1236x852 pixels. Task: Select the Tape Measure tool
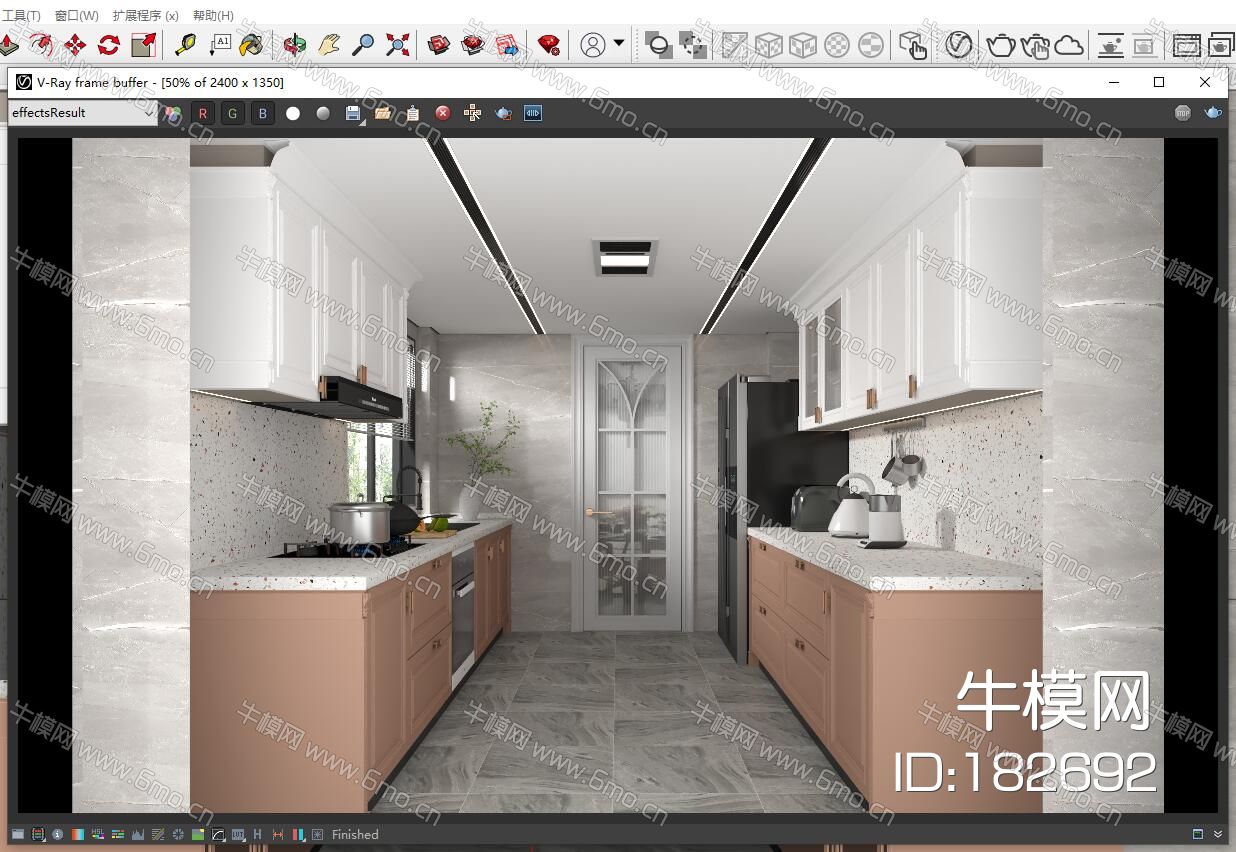pos(185,44)
